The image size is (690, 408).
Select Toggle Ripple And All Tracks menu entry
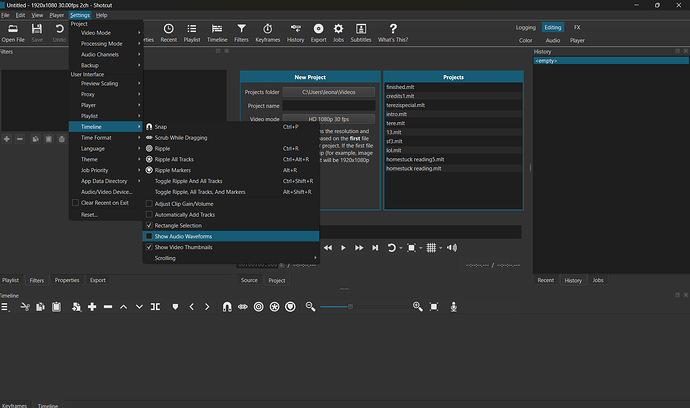click(x=231, y=181)
